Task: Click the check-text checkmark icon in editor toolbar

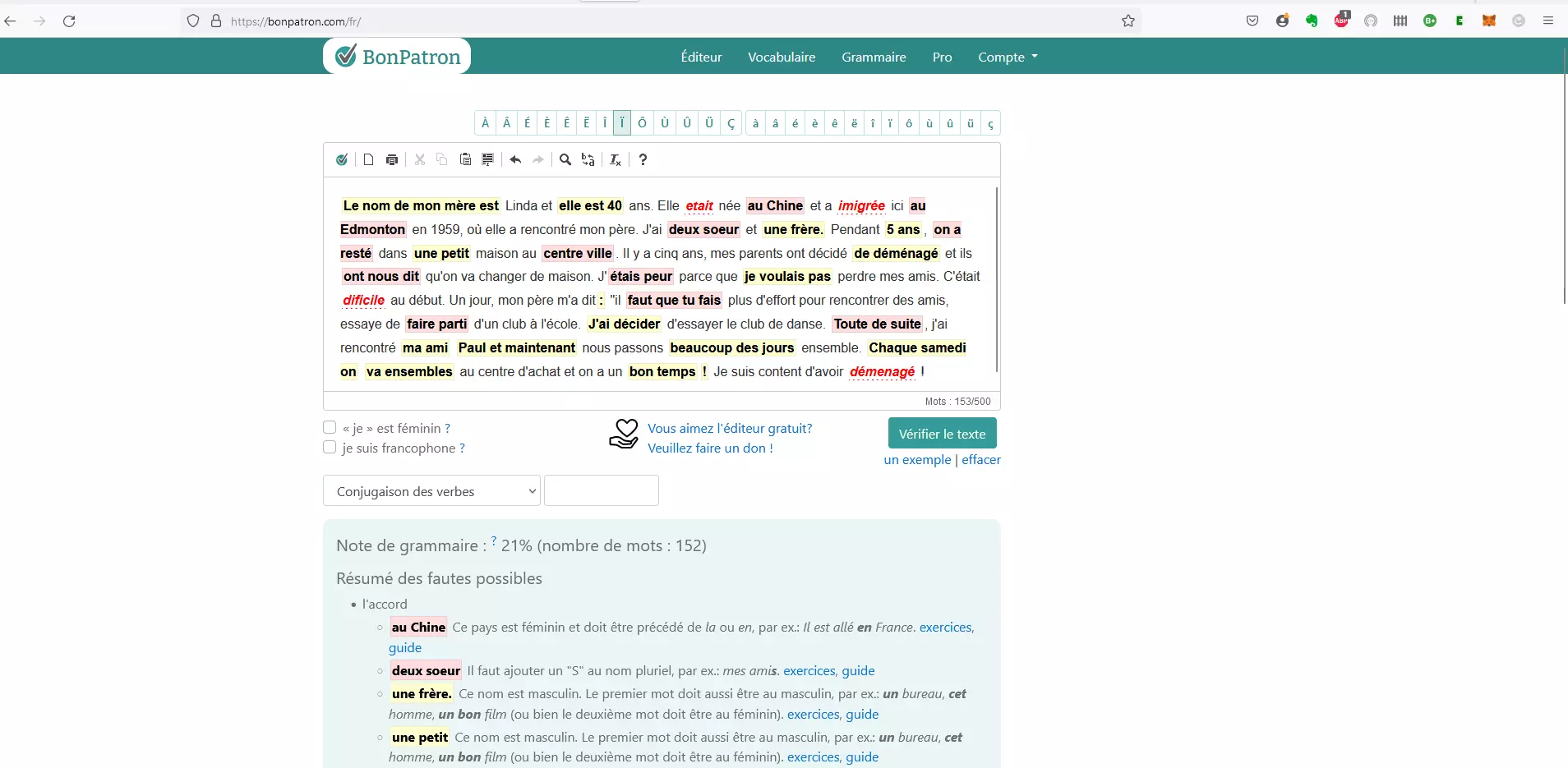Action: pyautogui.click(x=342, y=159)
